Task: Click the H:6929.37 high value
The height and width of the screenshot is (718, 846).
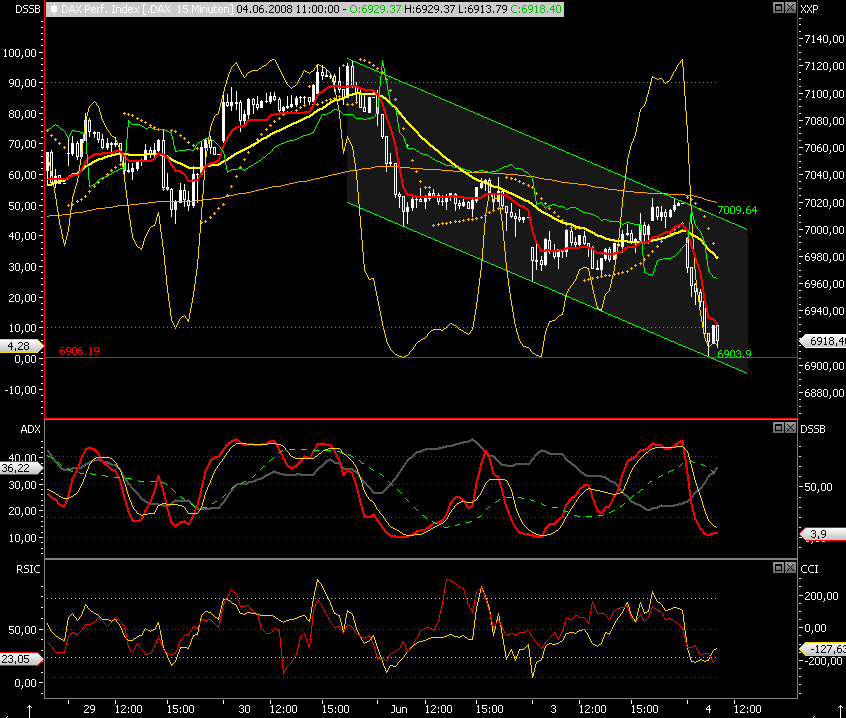Action: coord(429,9)
